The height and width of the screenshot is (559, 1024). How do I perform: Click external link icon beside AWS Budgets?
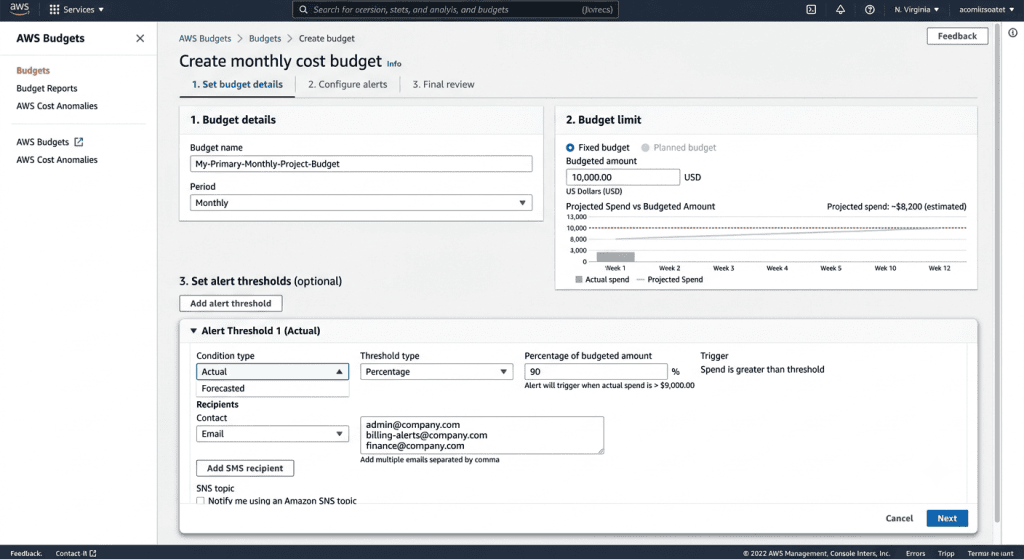pyautogui.click(x=79, y=142)
